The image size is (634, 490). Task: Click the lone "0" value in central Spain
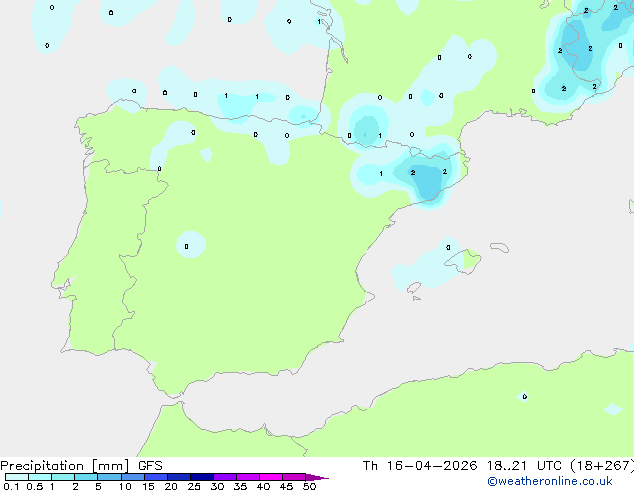(x=186, y=246)
